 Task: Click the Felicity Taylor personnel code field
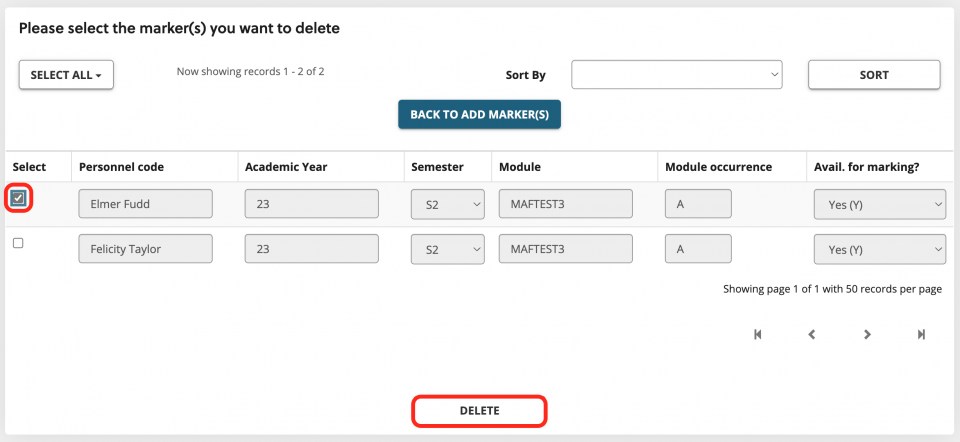click(146, 249)
